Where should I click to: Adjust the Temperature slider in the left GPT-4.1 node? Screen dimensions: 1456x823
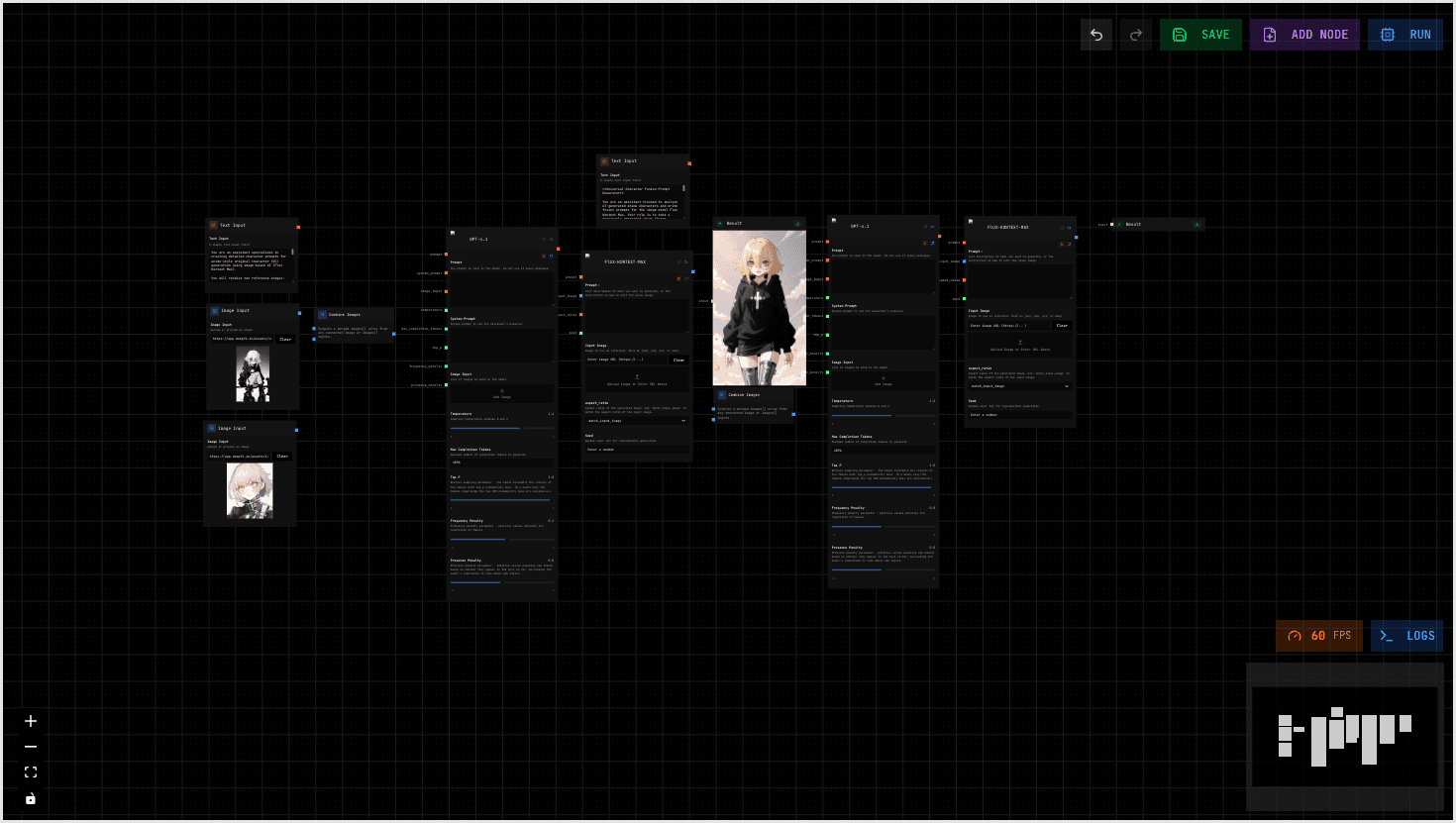point(502,429)
